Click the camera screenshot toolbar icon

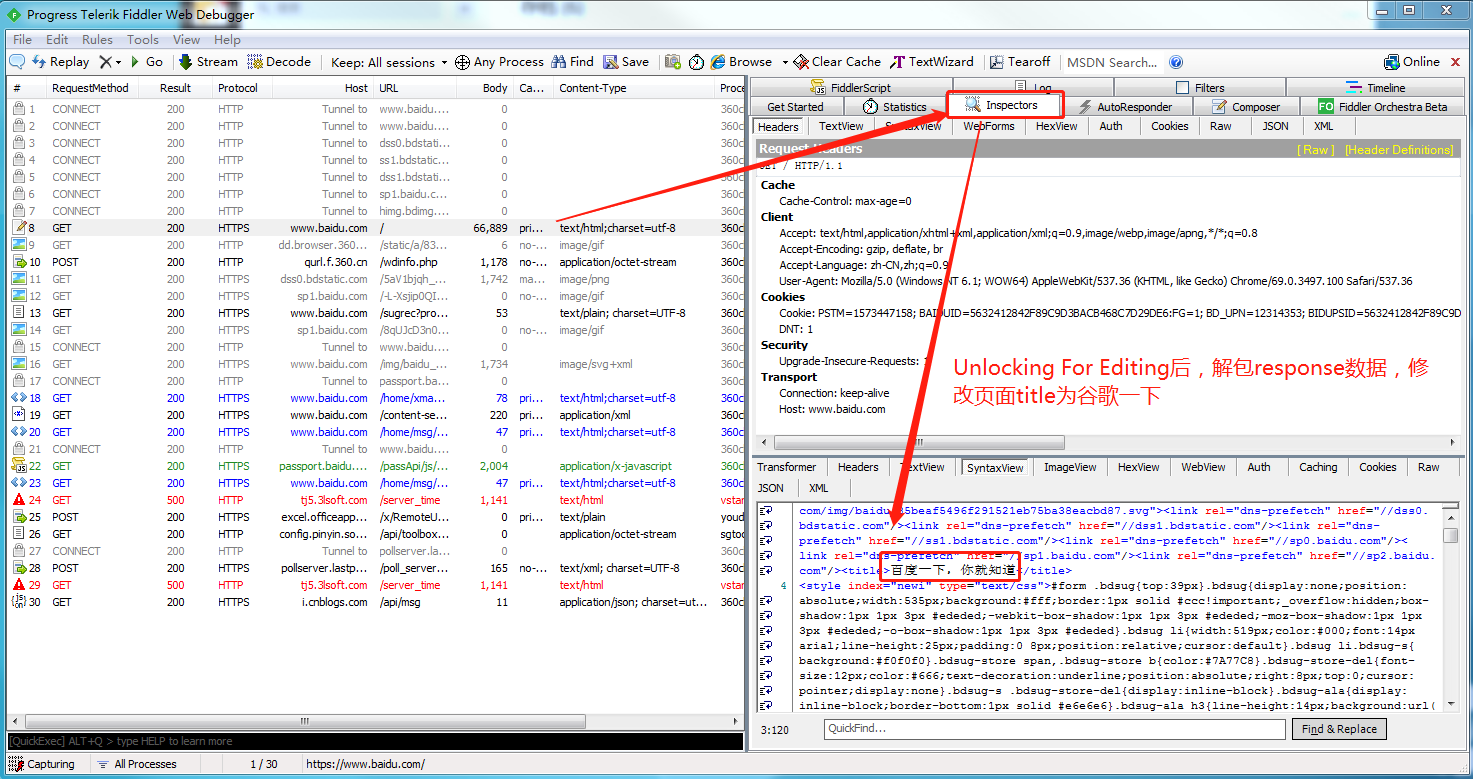673,62
